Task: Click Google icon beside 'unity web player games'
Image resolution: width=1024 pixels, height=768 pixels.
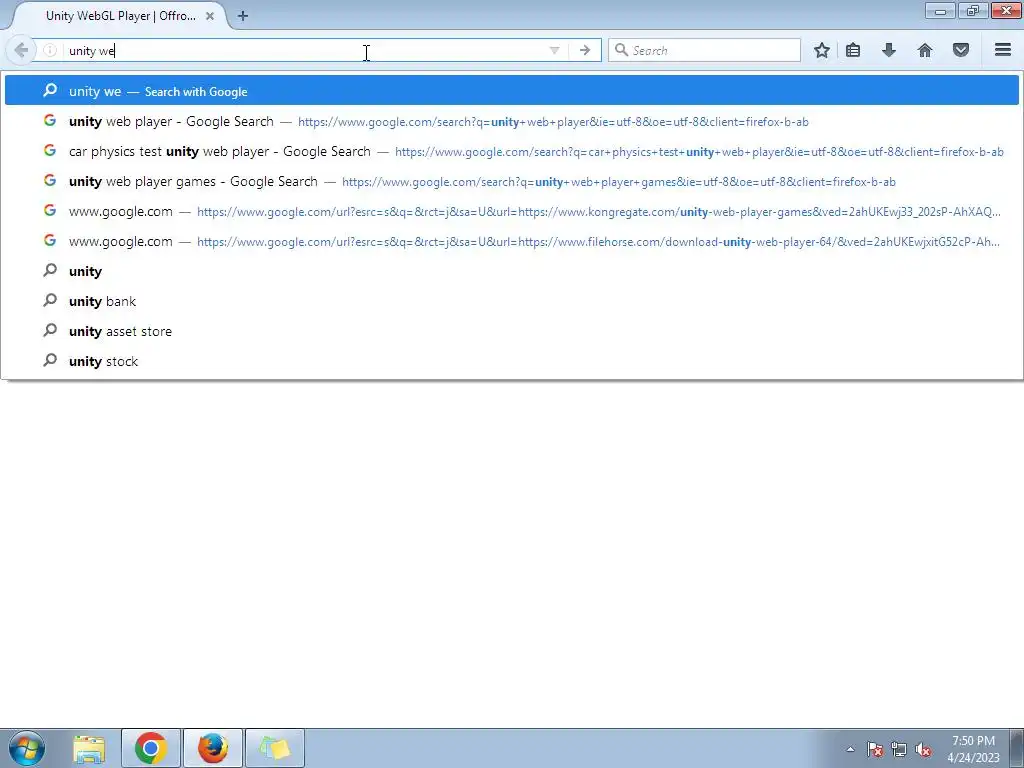Action: click(50, 180)
